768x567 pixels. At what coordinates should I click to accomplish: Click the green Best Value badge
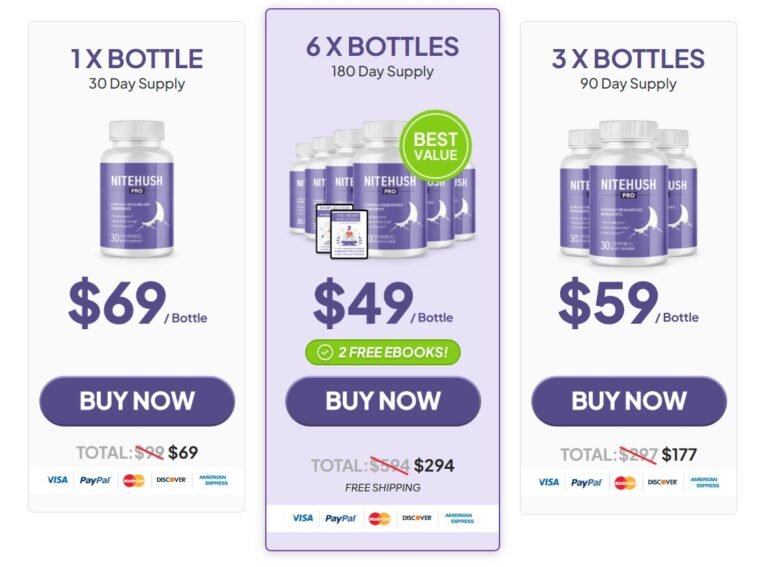click(x=435, y=146)
